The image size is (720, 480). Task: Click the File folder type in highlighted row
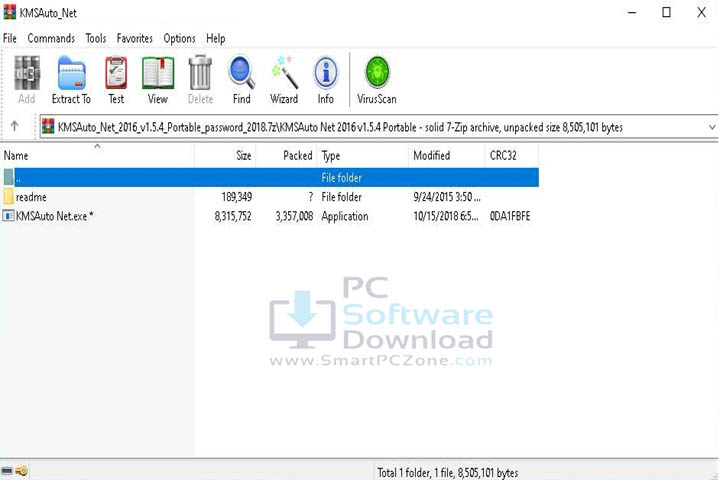pos(341,177)
